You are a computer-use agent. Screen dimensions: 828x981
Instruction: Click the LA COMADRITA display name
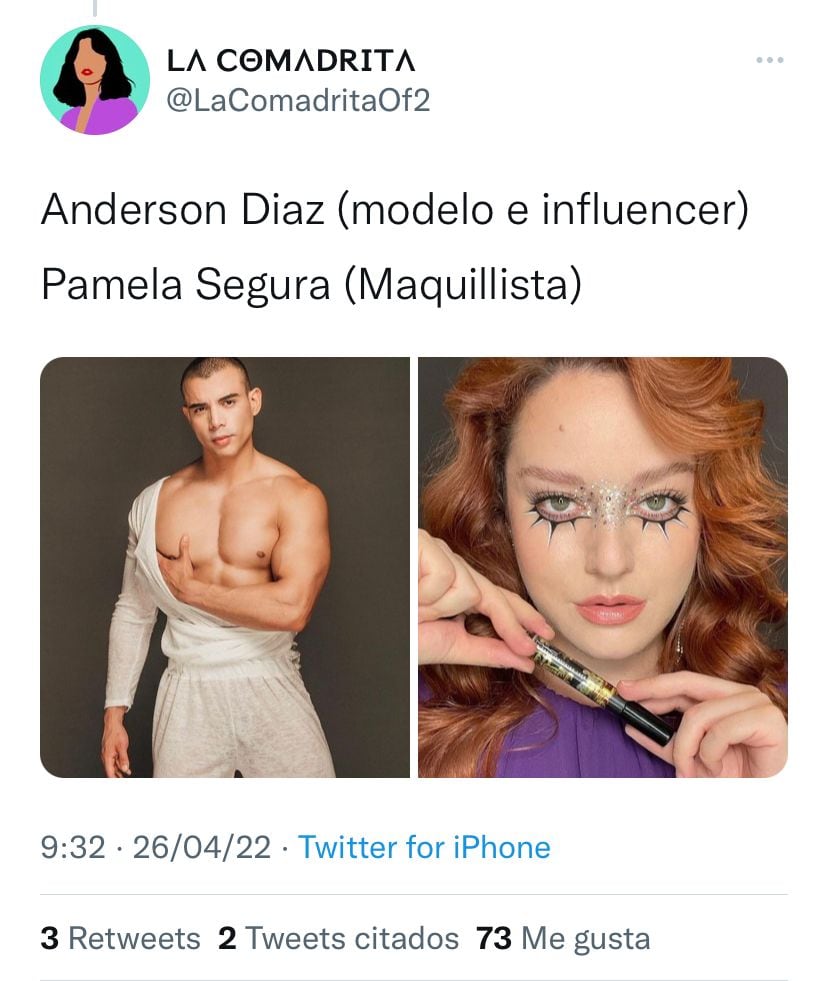click(291, 61)
